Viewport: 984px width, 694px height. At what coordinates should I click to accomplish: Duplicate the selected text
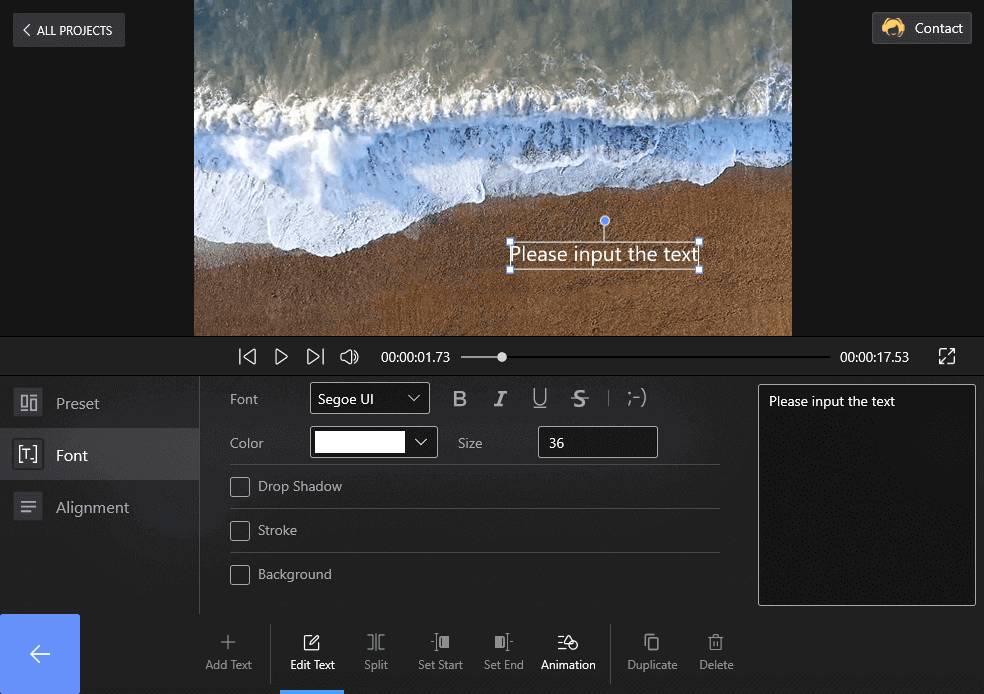652,653
